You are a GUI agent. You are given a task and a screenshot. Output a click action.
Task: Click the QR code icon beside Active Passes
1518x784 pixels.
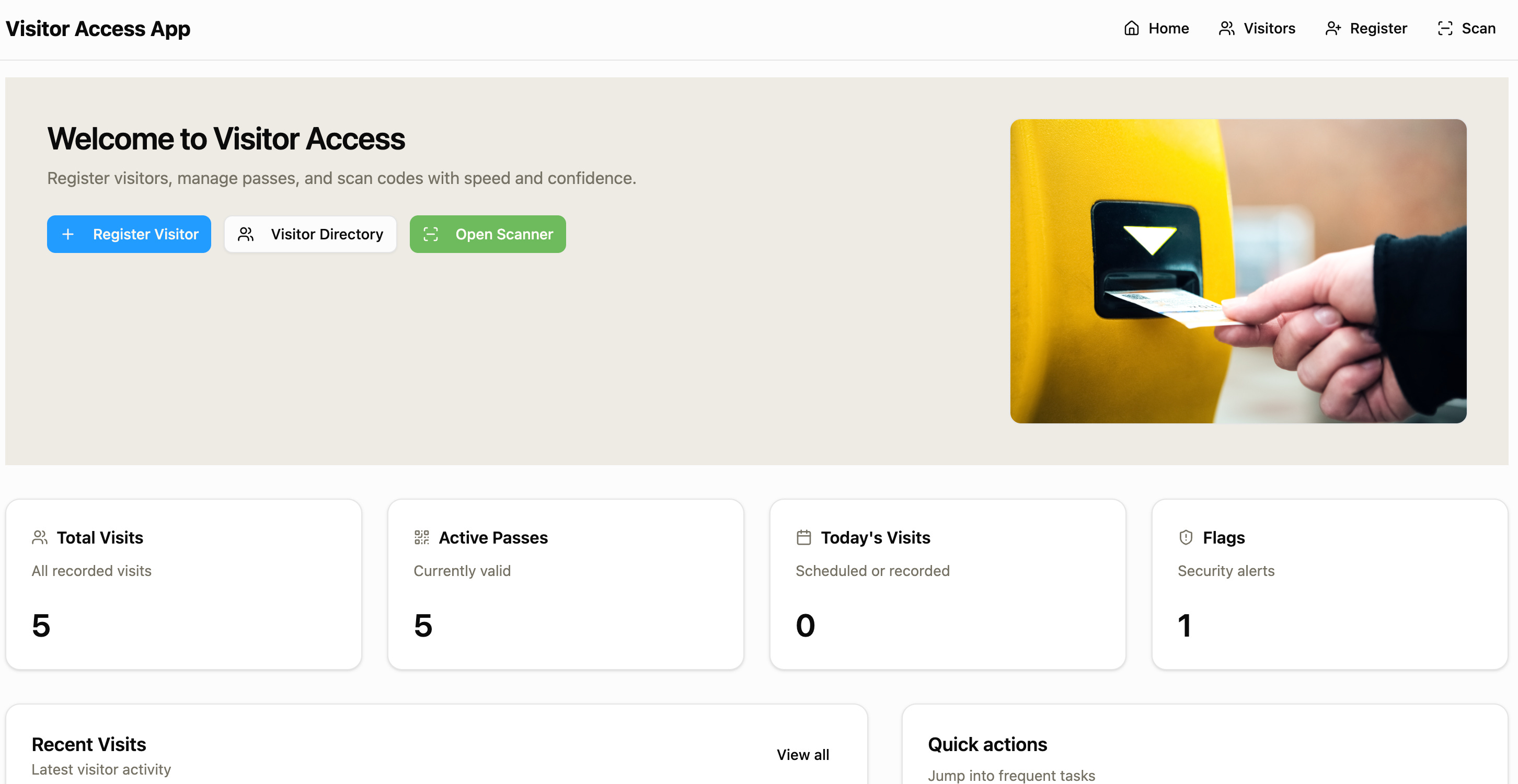tap(421, 537)
